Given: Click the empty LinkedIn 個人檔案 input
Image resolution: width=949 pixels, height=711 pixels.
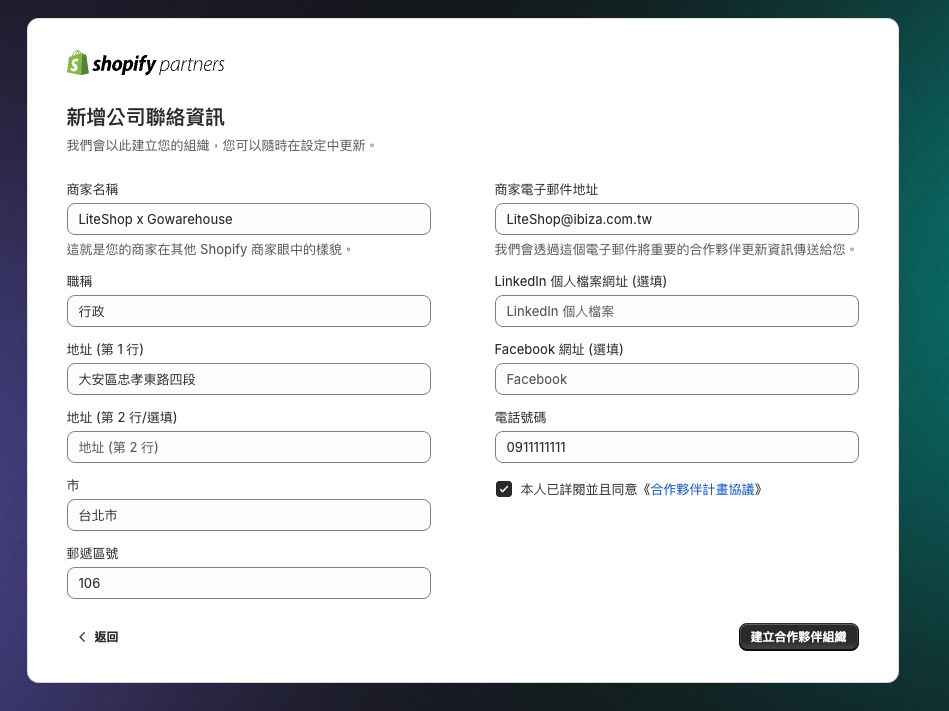Looking at the screenshot, I should point(676,311).
